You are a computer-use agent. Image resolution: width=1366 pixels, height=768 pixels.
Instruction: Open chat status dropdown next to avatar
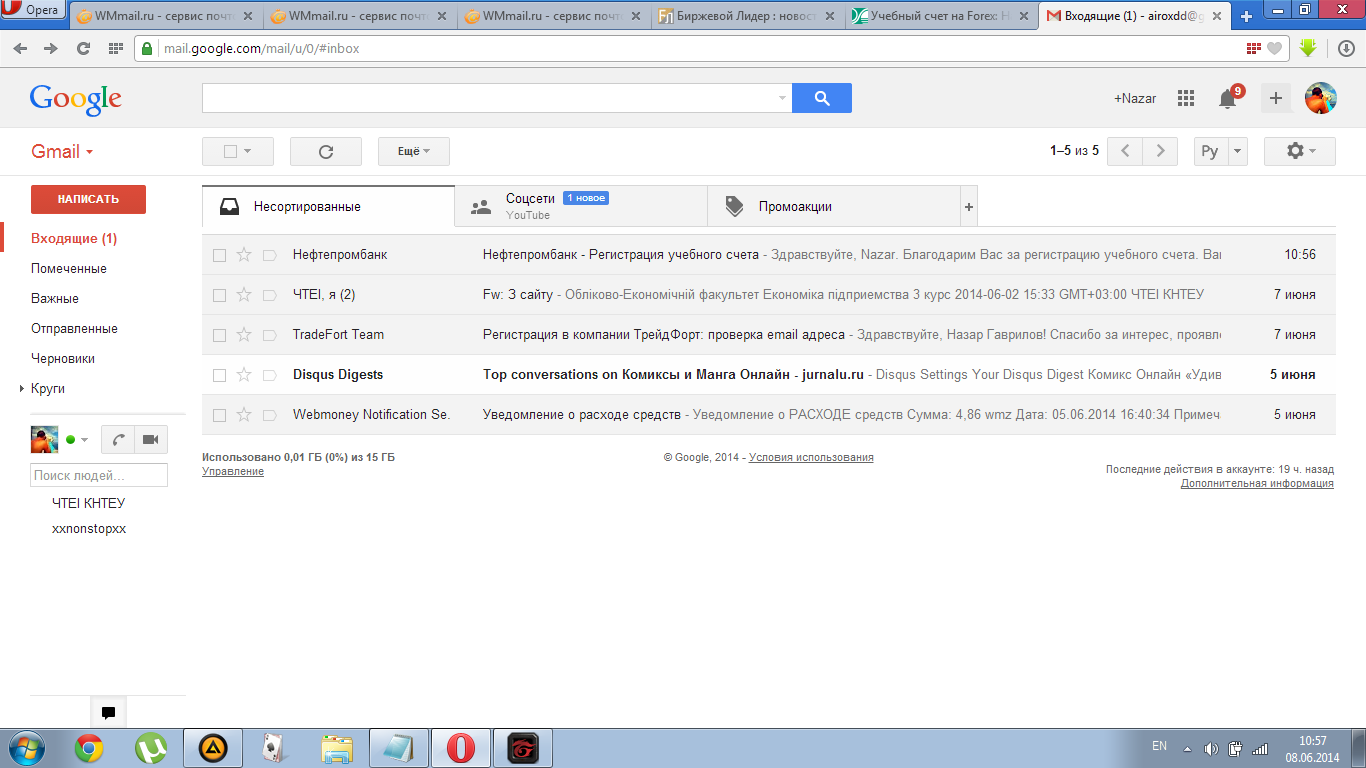click(x=83, y=440)
